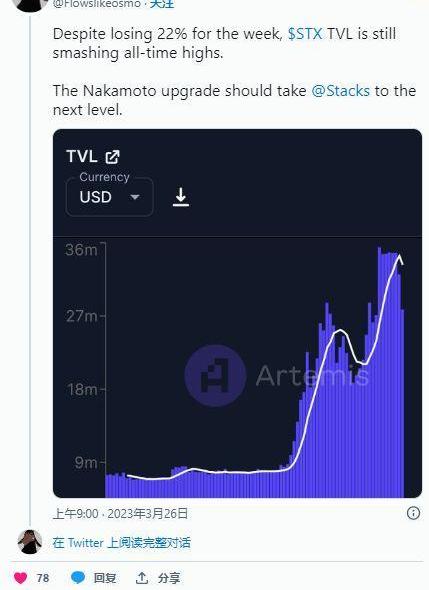Viewport: 429px width, 590px height.
Task: Read the full conversation on Twitter
Action: pyautogui.click(x=122, y=543)
